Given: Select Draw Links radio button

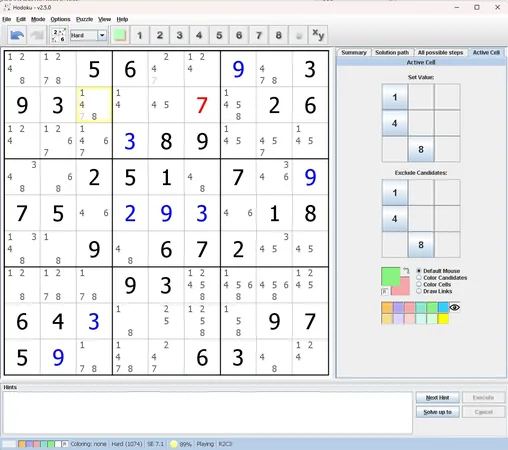Looking at the screenshot, I should coord(419,291).
